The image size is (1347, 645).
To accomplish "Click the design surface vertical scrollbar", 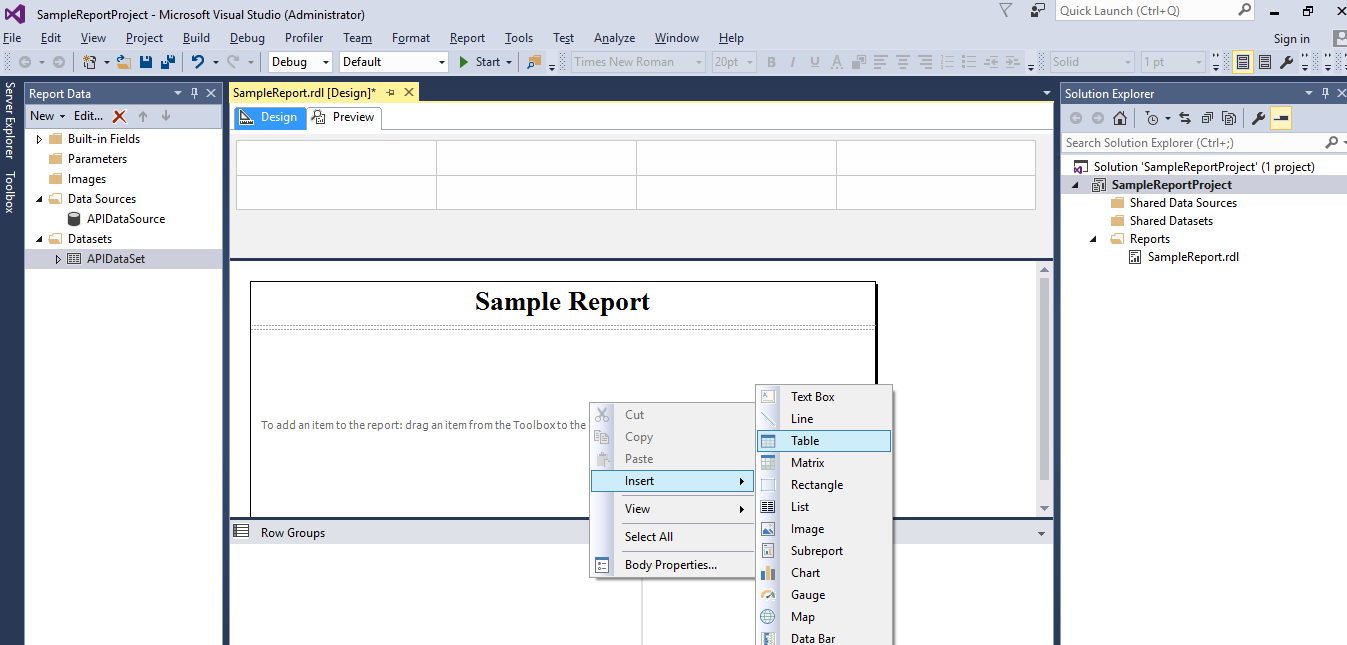I will (x=1045, y=380).
